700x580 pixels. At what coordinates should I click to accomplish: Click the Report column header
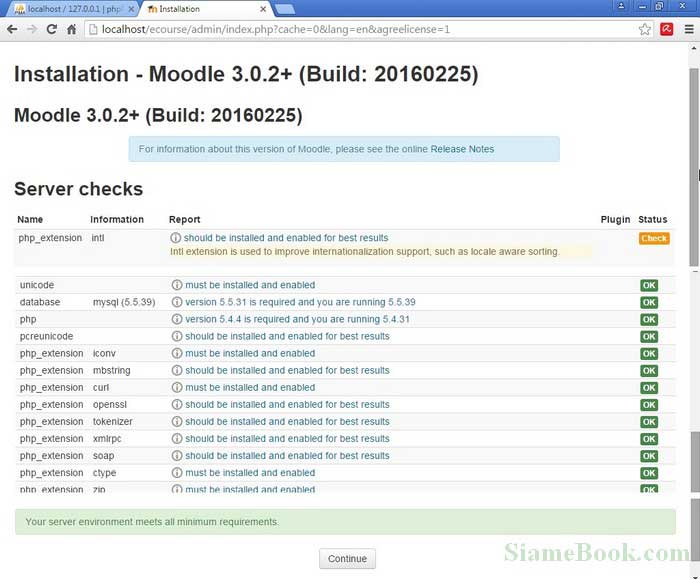[184, 220]
